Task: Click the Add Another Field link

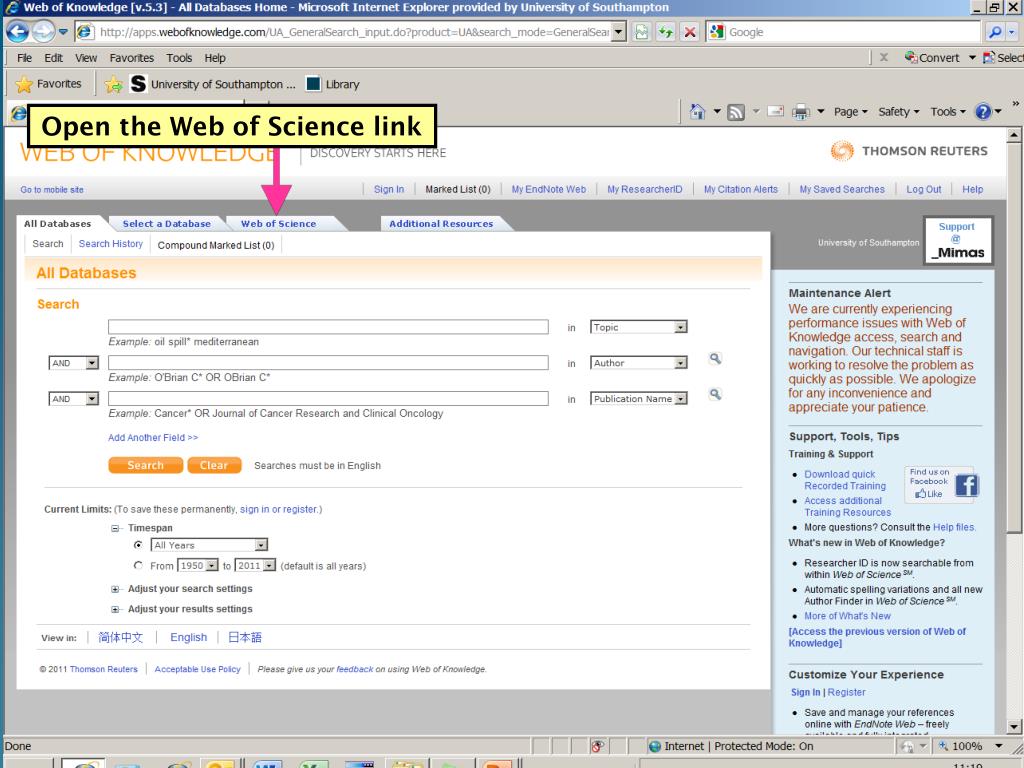Action: coord(153,438)
